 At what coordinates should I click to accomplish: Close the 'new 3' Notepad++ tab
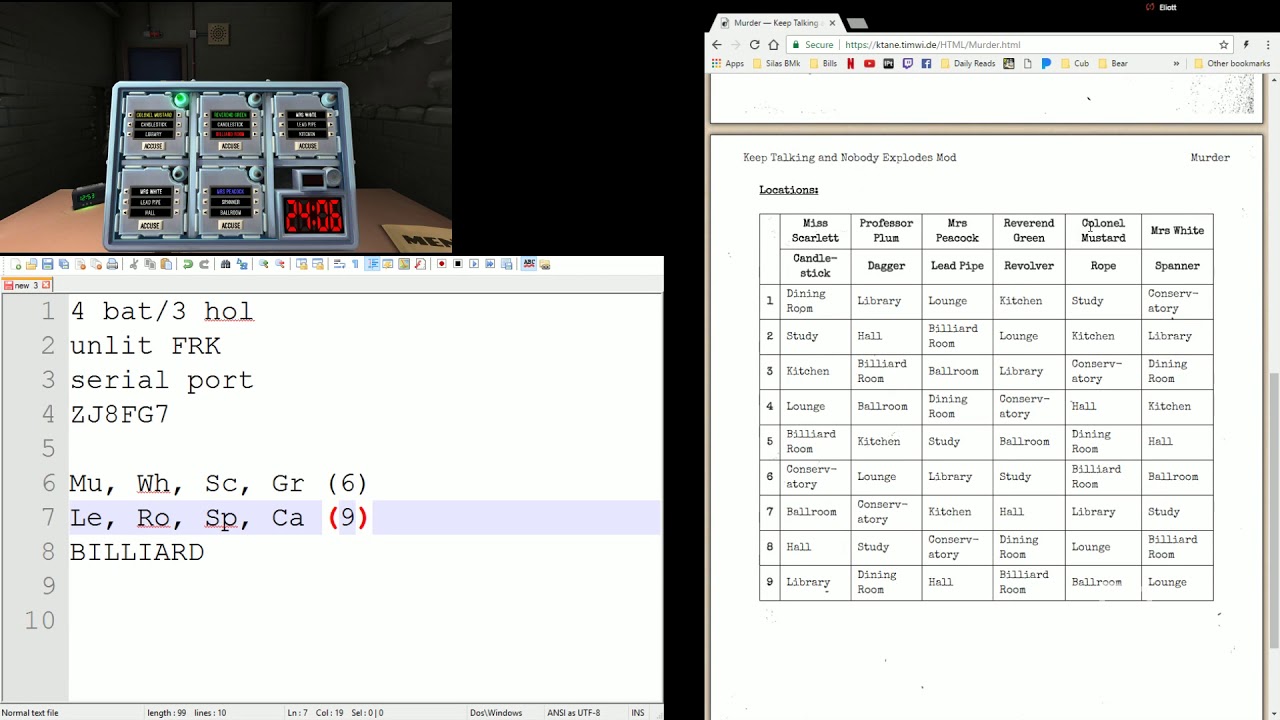click(46, 285)
